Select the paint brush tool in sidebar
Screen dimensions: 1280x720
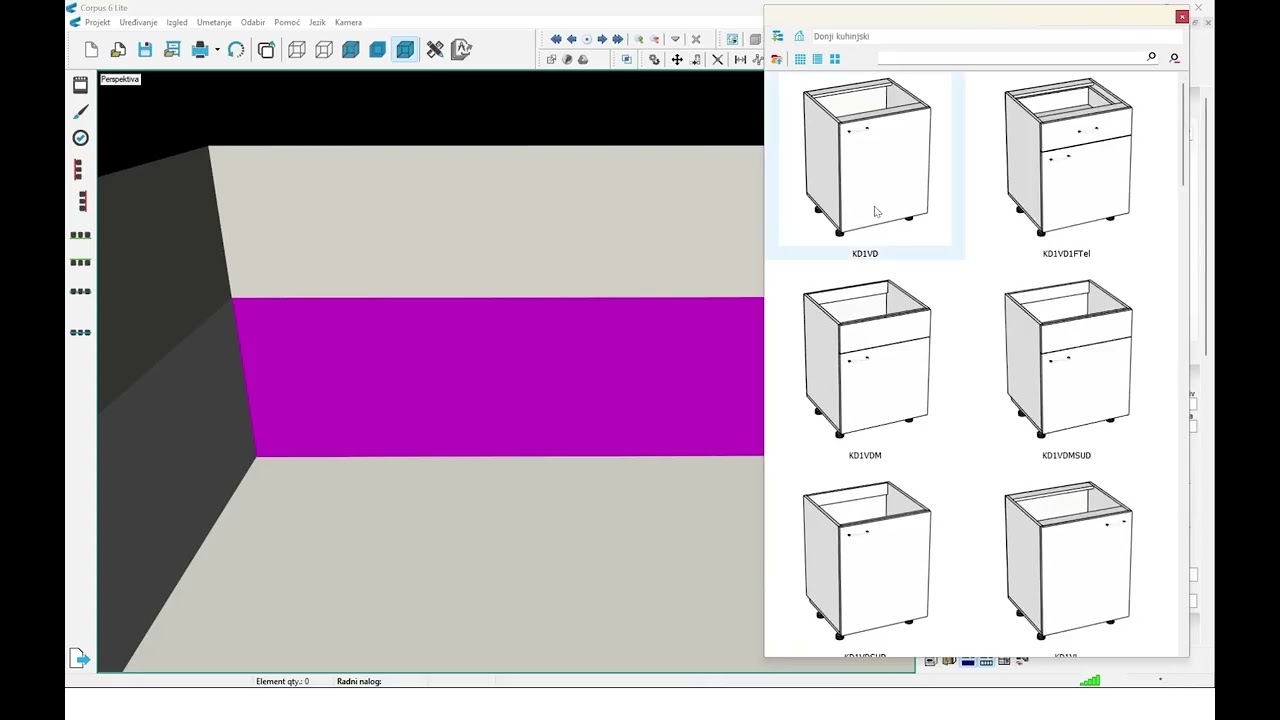tap(81, 111)
